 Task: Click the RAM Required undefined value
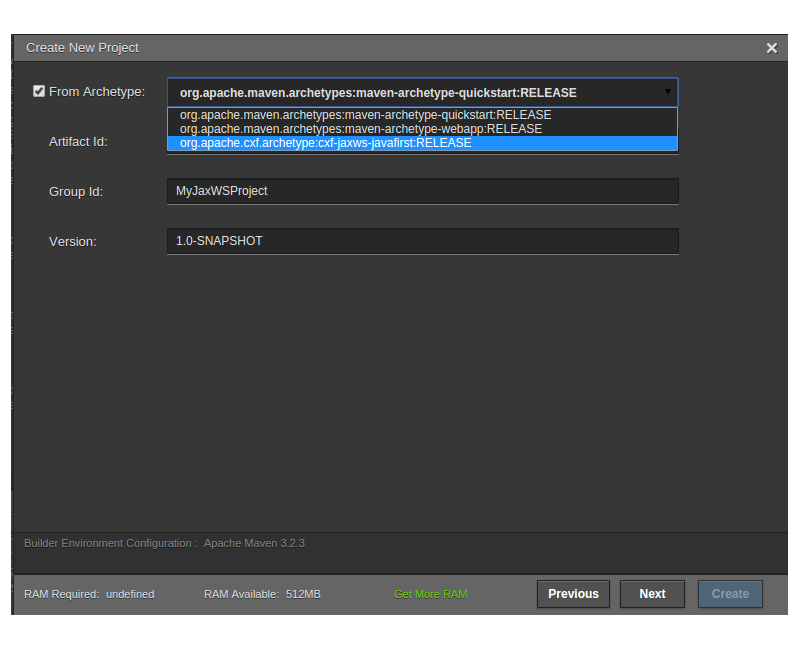point(130,594)
